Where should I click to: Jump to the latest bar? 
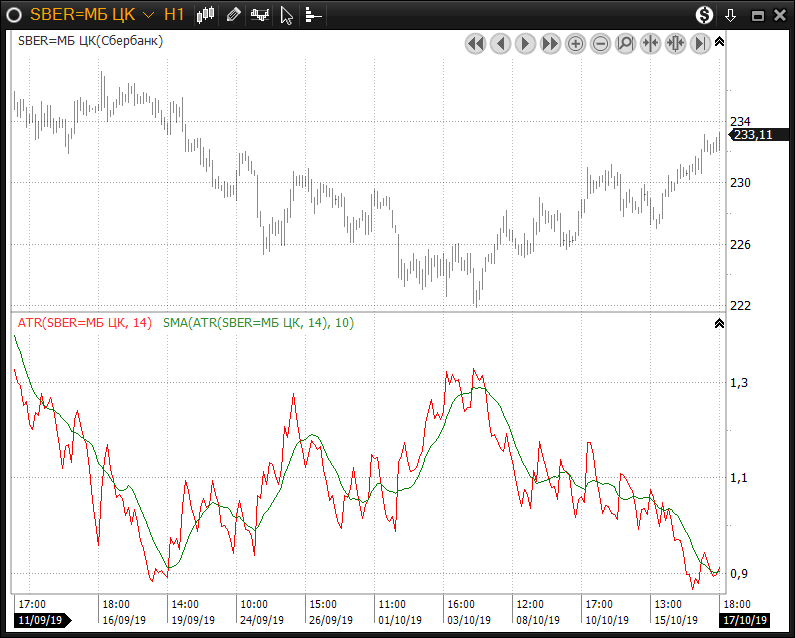tap(701, 43)
